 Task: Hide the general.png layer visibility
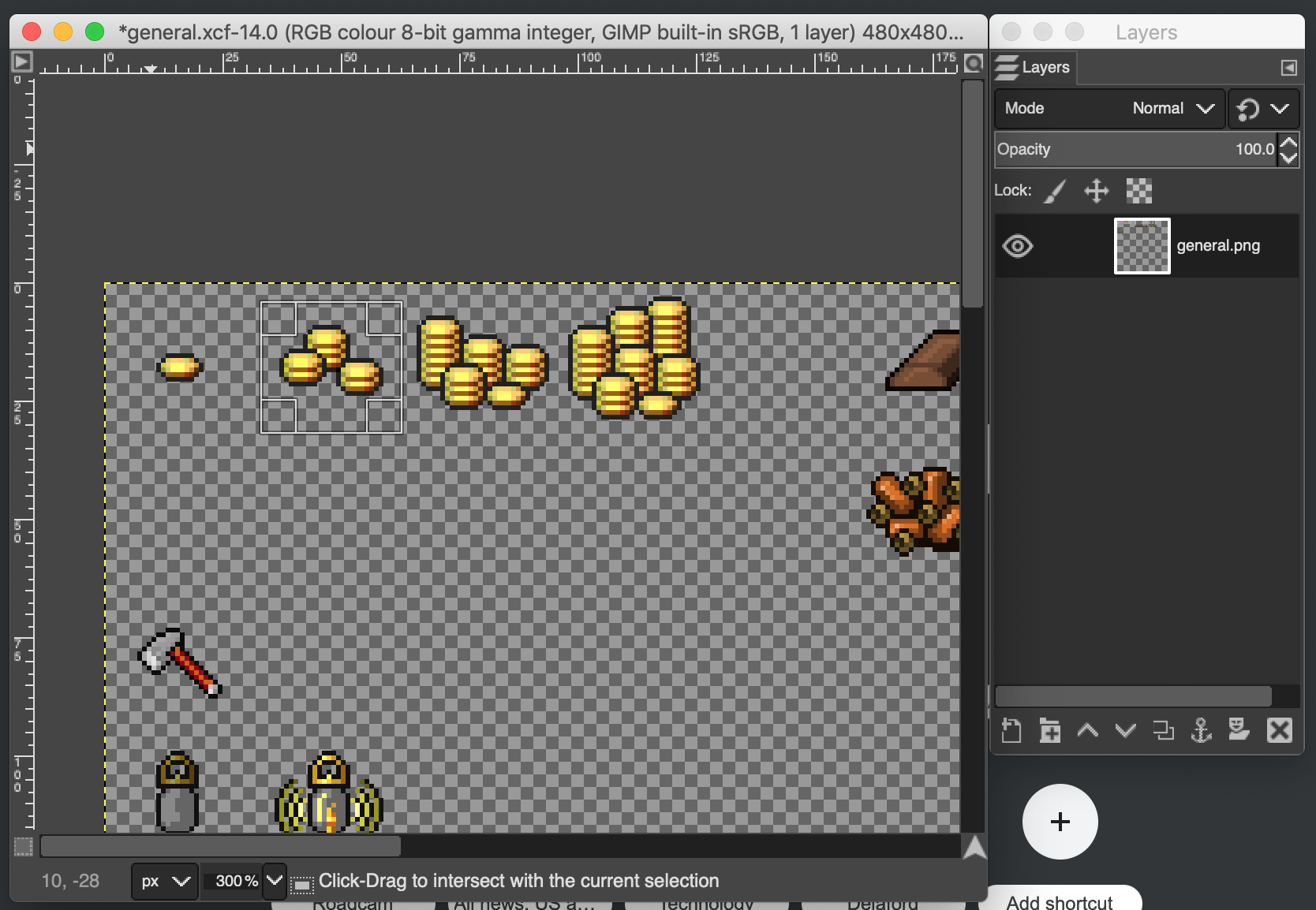click(1019, 246)
